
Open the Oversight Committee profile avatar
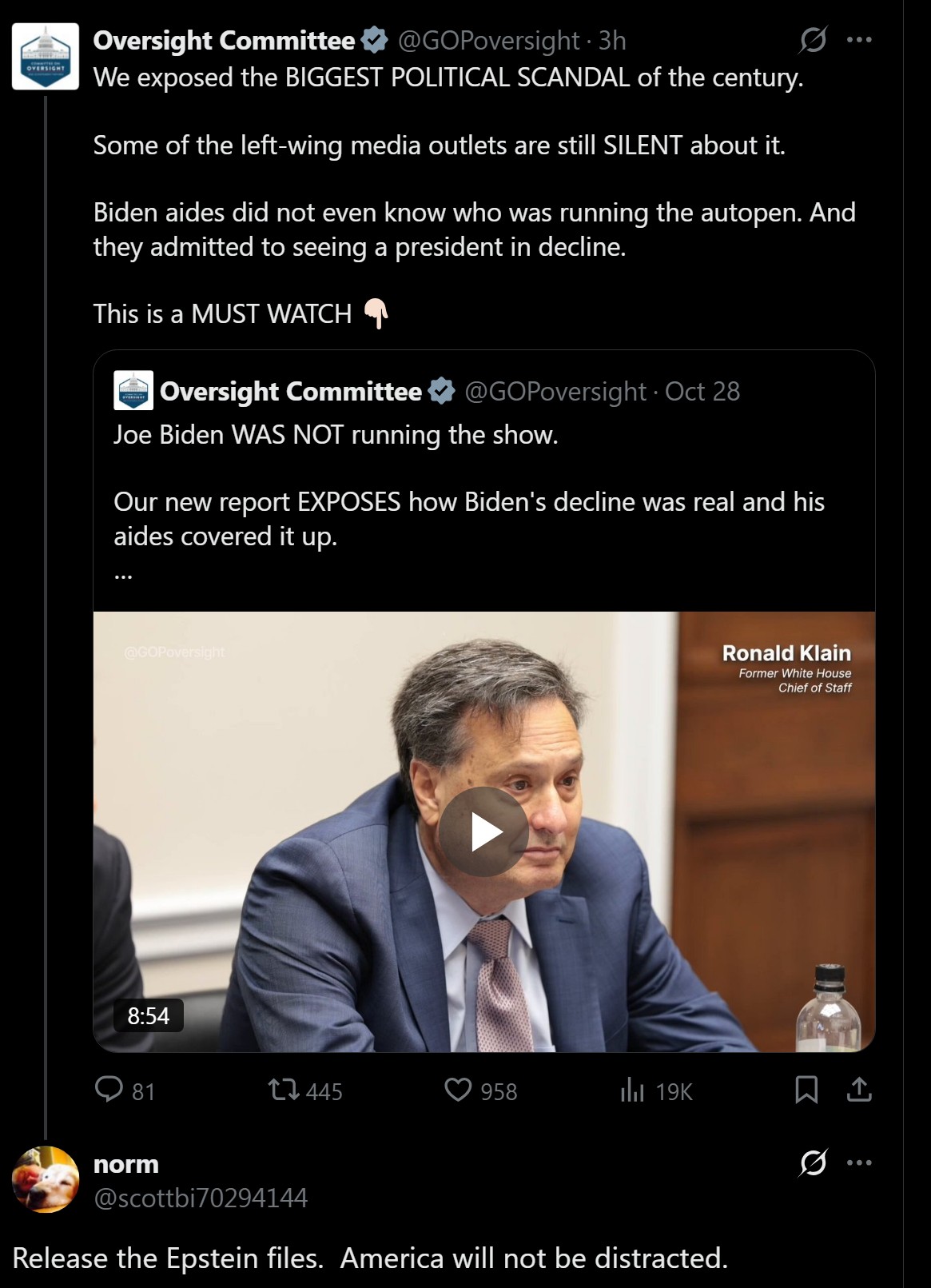click(x=46, y=56)
